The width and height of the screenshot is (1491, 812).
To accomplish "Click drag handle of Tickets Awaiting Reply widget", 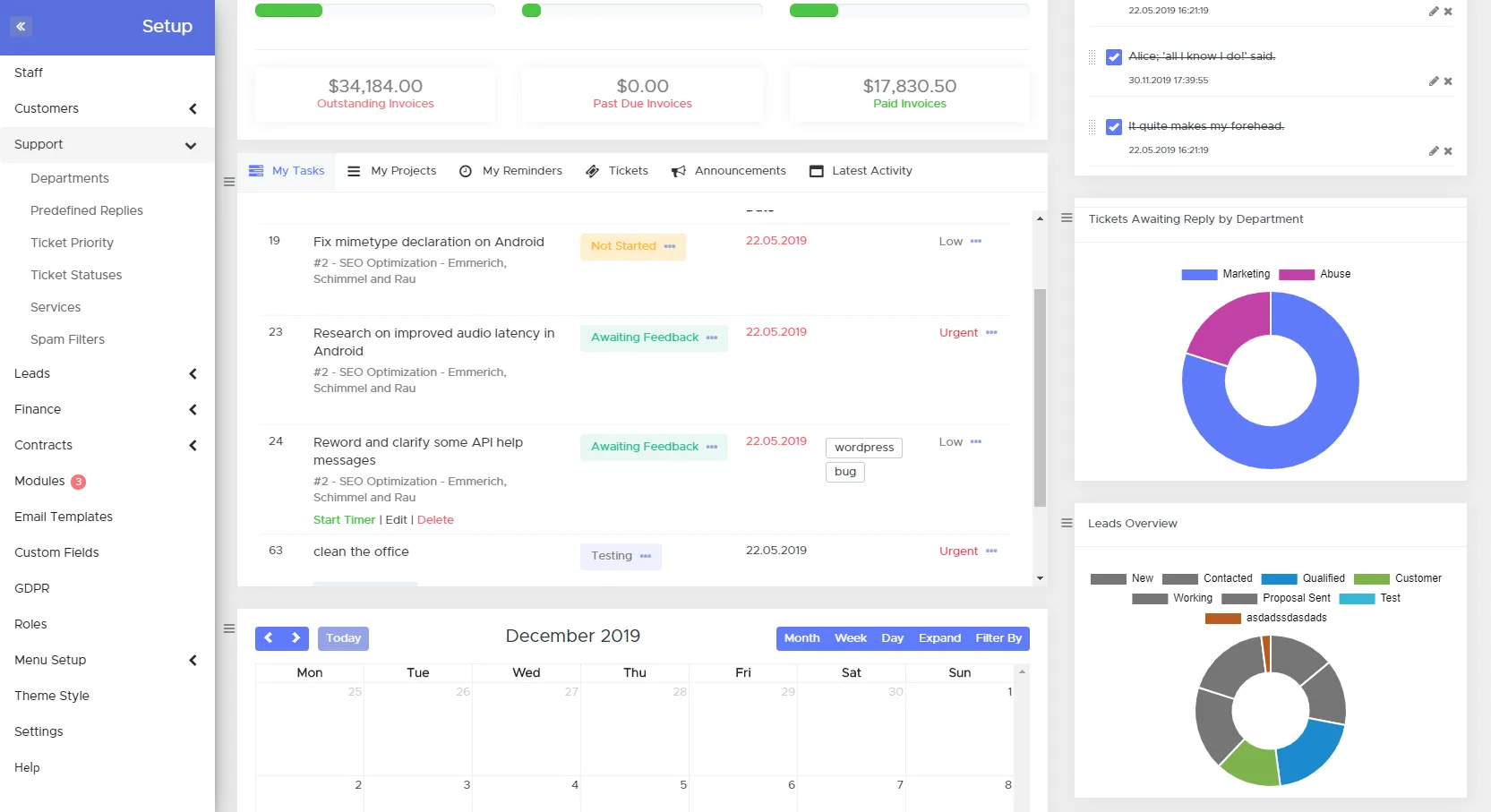I will click(1067, 218).
